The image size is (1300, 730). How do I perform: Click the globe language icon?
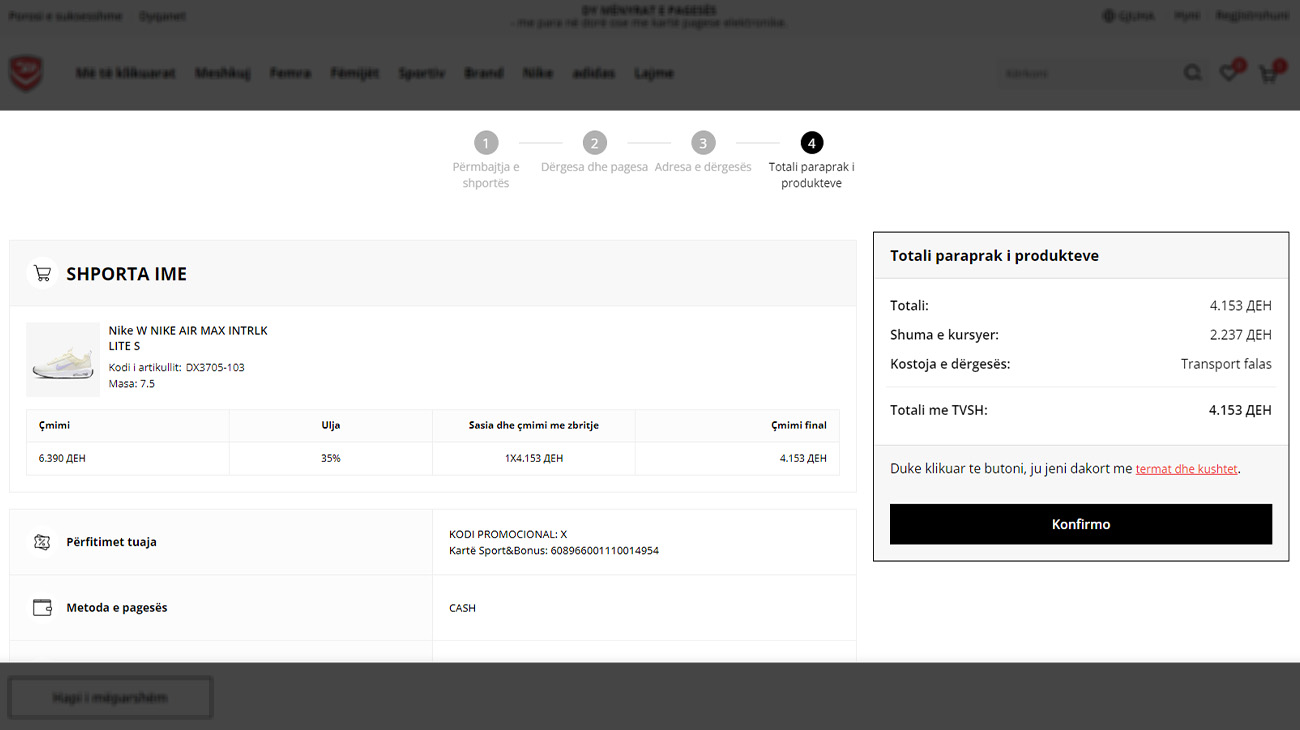(x=1108, y=16)
